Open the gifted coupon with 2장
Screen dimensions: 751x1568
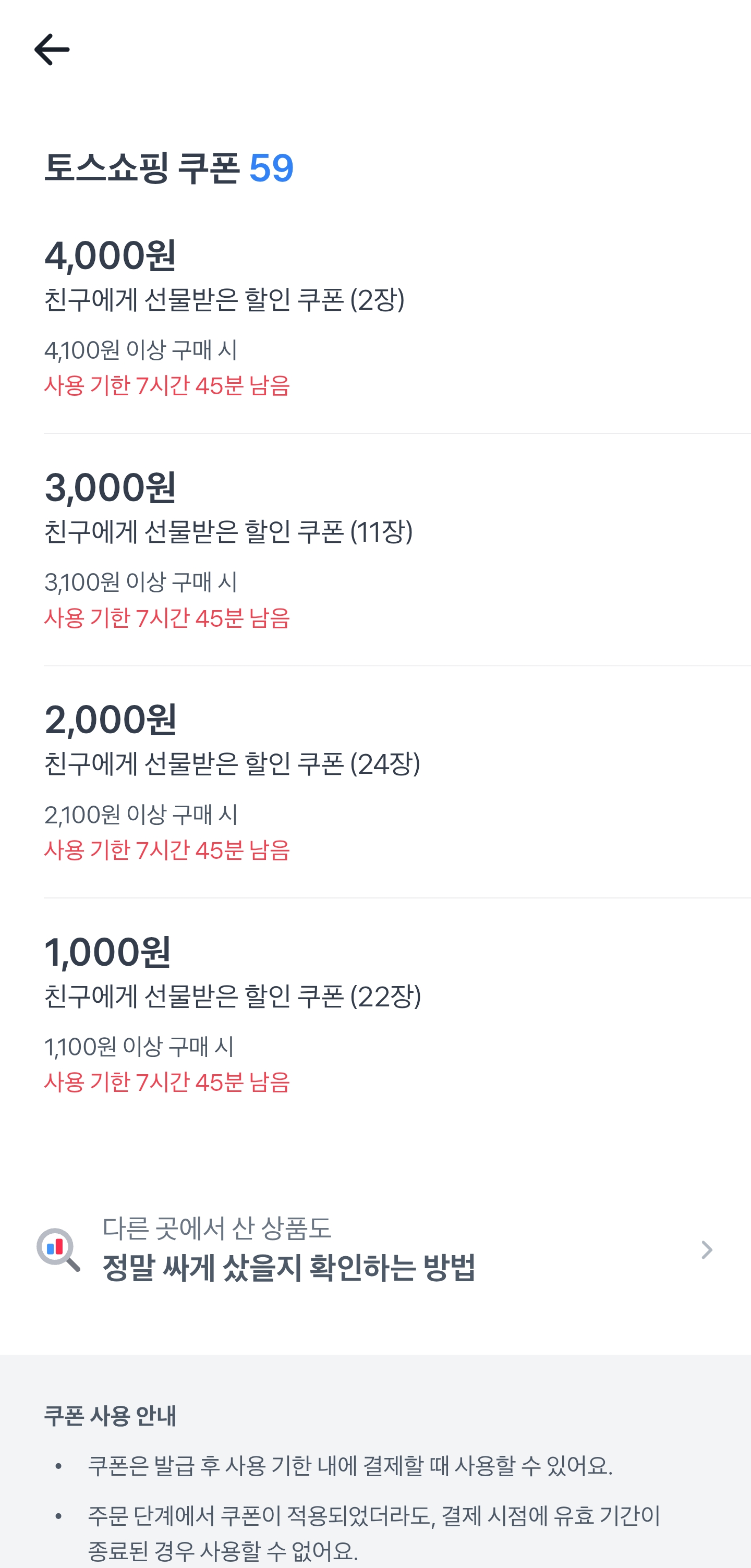pos(224,299)
